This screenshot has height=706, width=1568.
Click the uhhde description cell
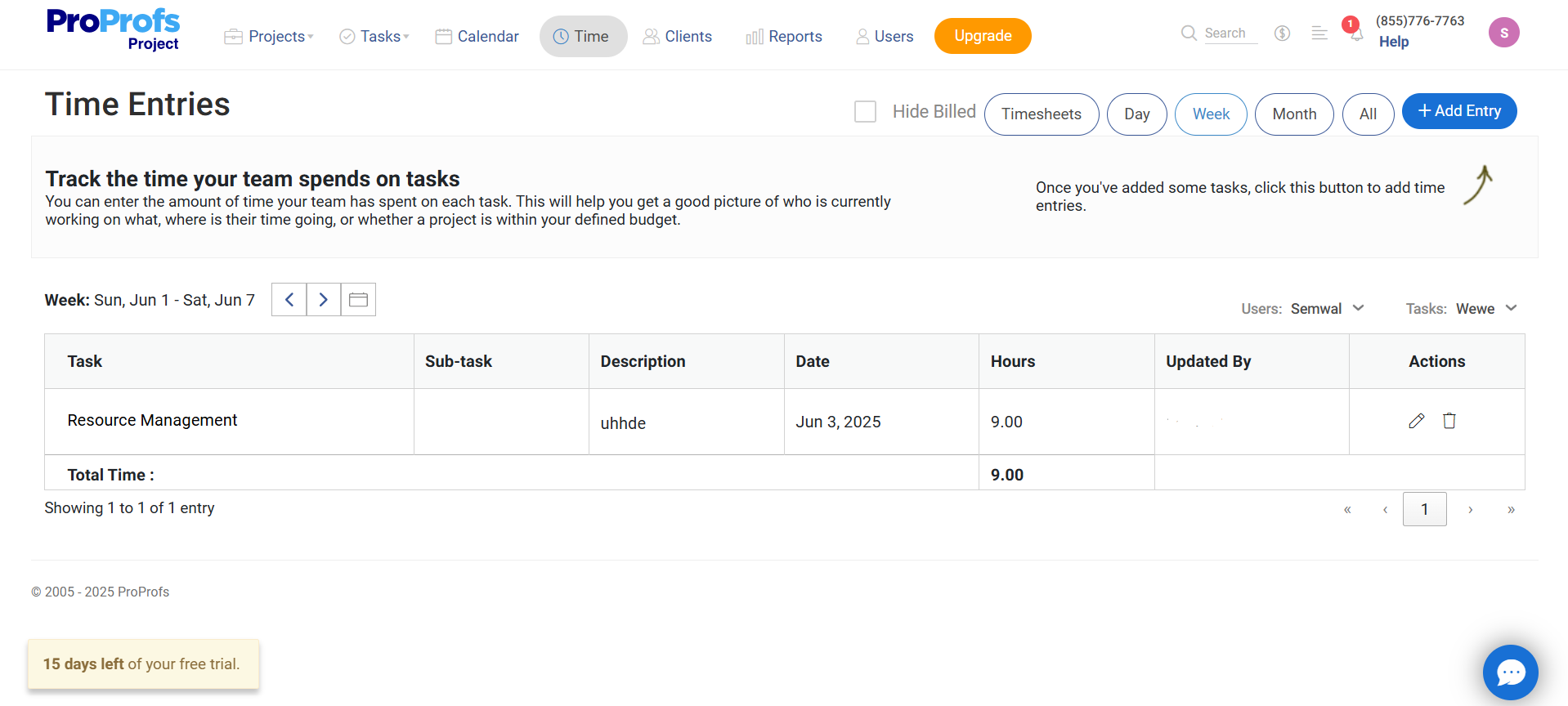pos(687,422)
